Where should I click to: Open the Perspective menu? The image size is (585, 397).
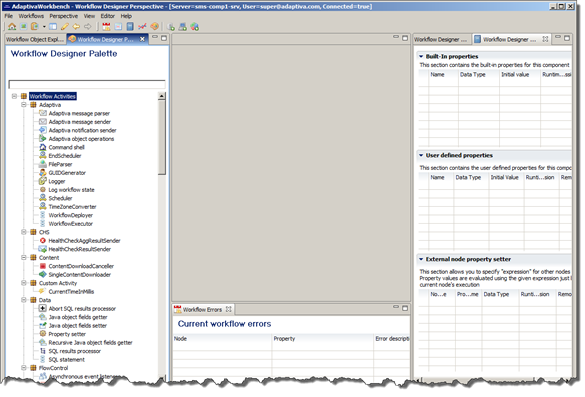click(x=64, y=16)
